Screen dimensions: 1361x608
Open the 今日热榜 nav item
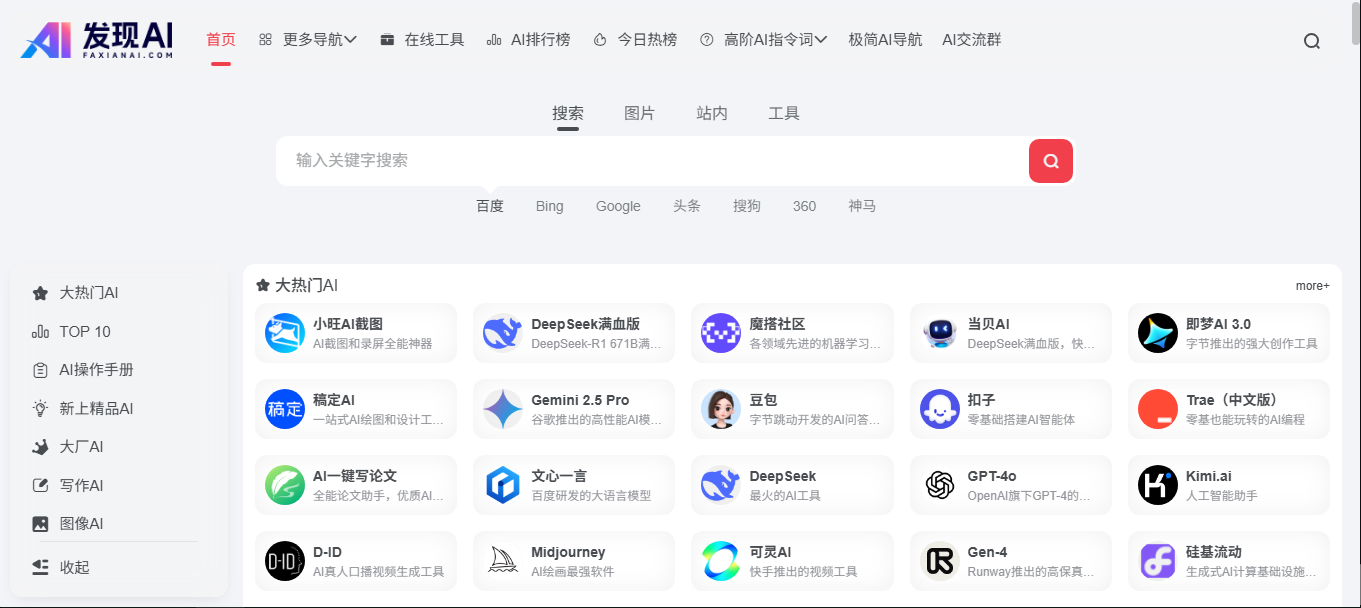click(x=635, y=40)
